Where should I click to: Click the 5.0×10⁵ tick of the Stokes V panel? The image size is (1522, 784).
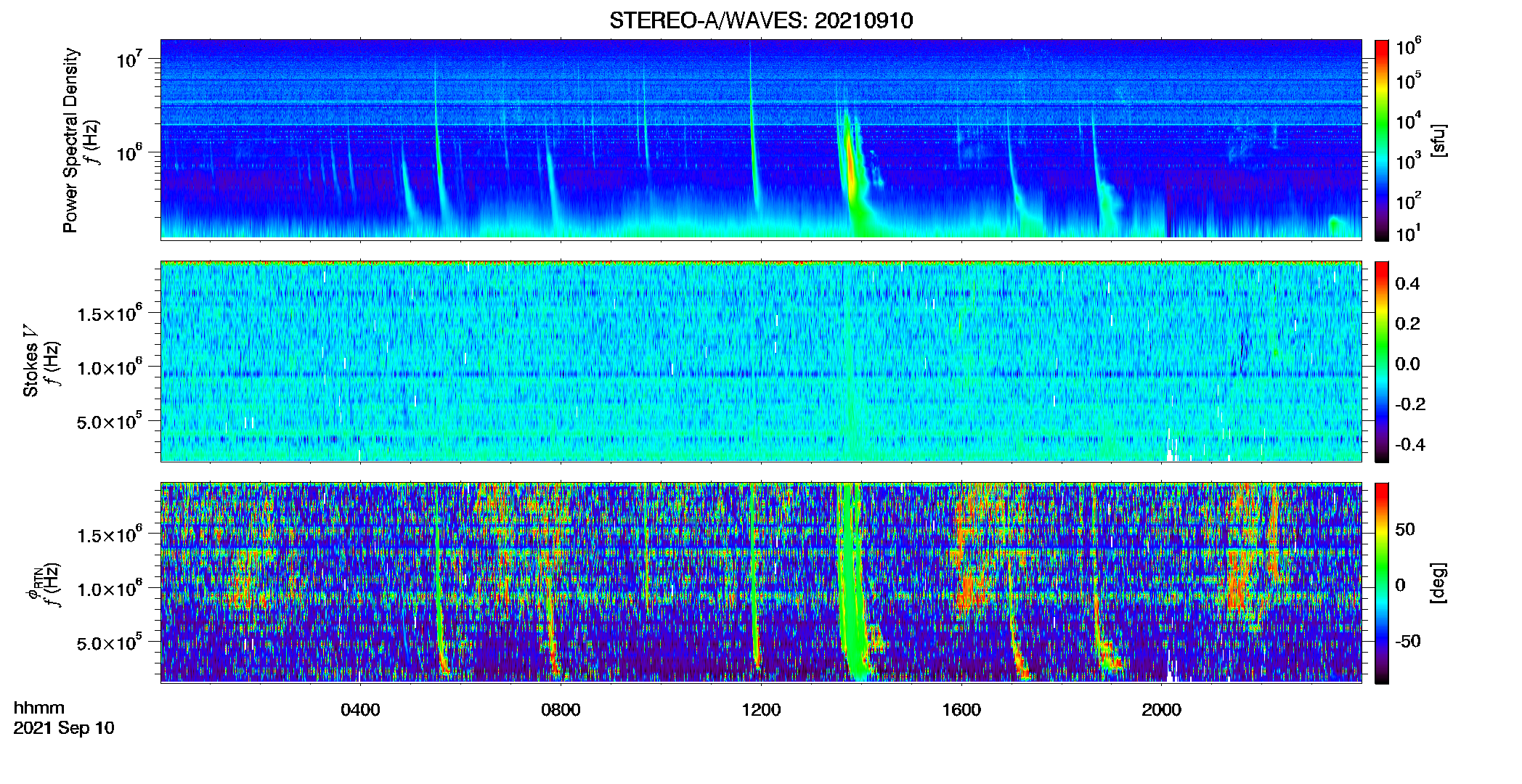tap(109, 421)
